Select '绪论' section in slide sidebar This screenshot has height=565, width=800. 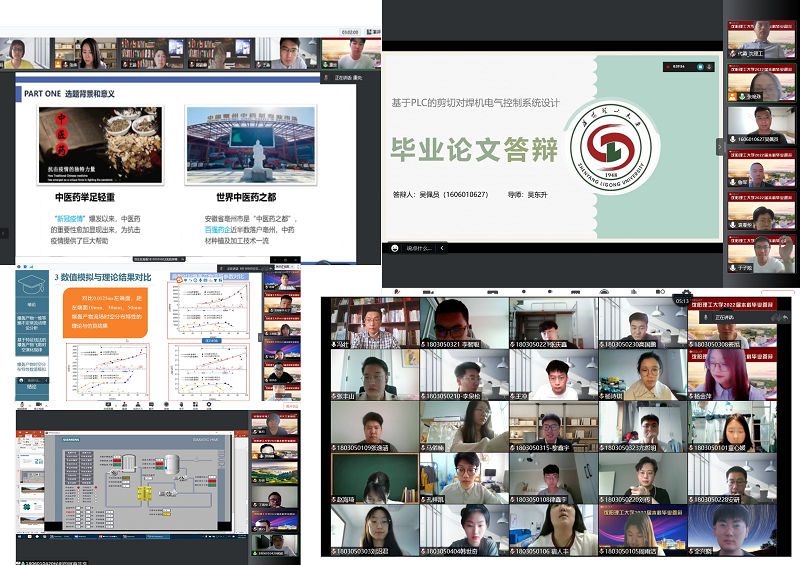(x=32, y=304)
